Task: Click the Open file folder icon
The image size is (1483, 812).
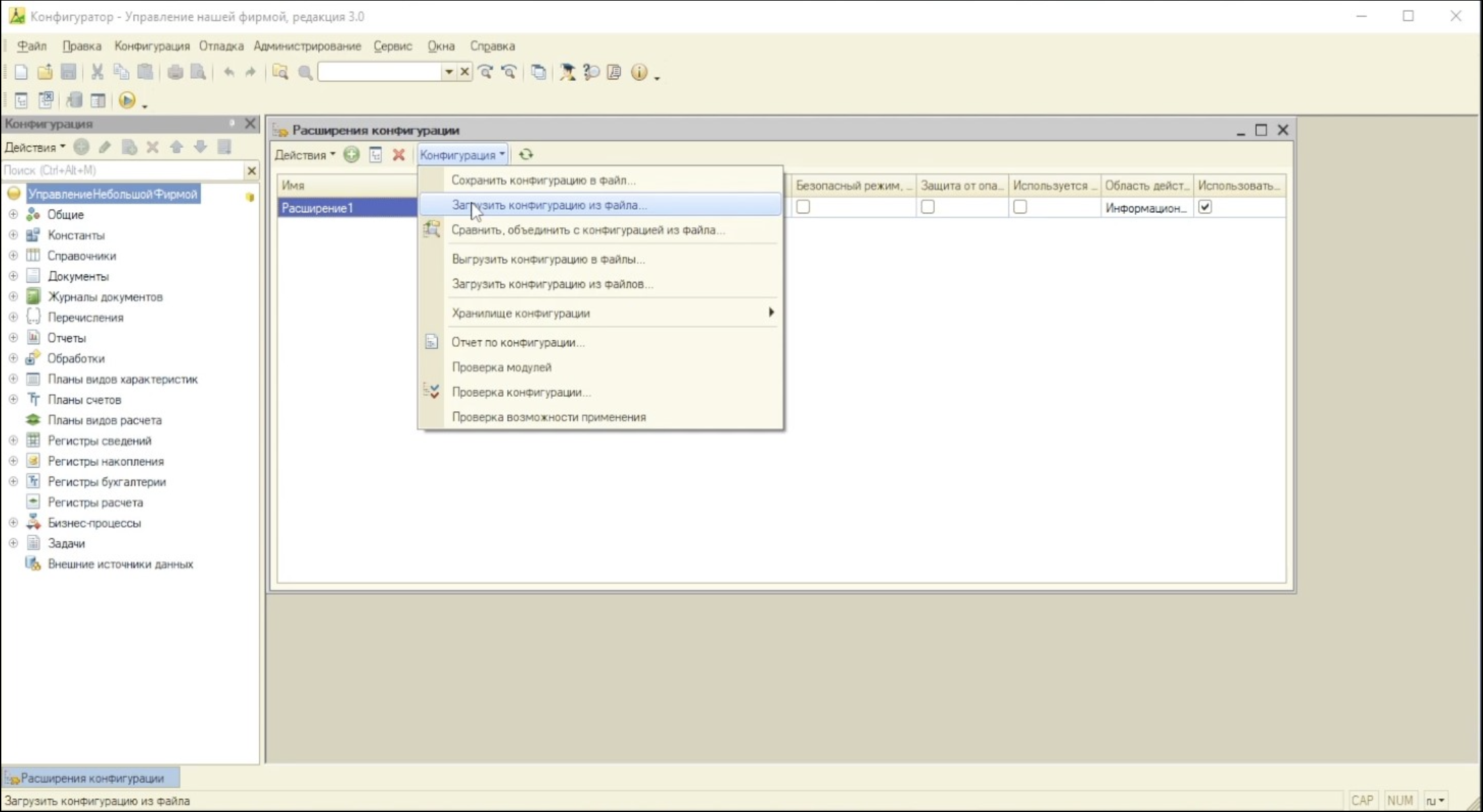Action: click(45, 72)
